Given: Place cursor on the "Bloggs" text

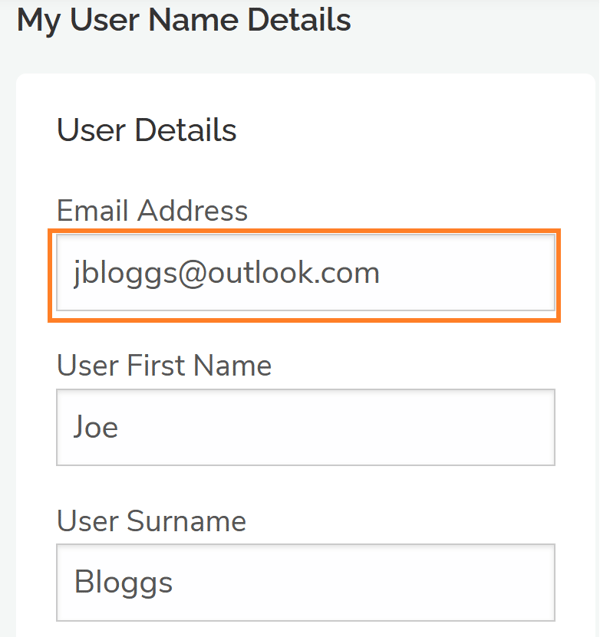Looking at the screenshot, I should pyautogui.click(x=123, y=582).
